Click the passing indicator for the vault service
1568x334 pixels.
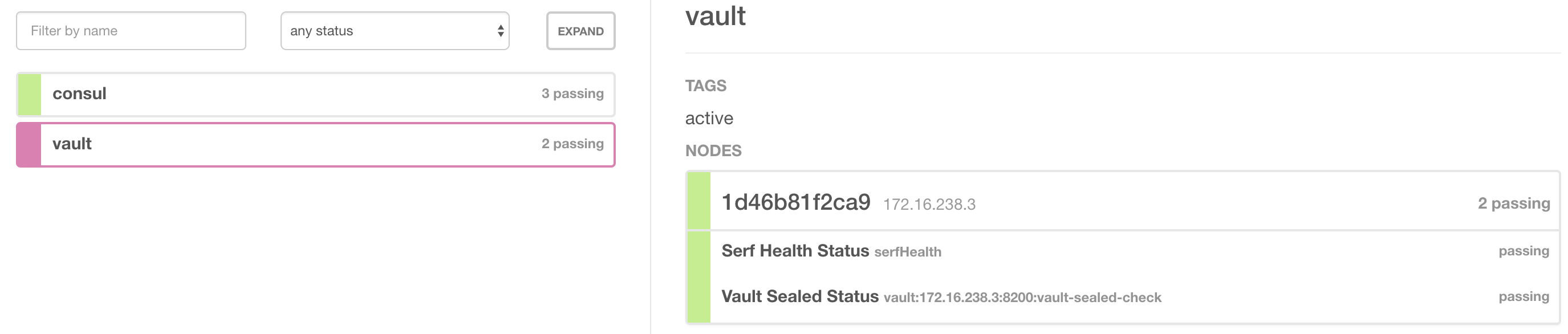pos(571,144)
